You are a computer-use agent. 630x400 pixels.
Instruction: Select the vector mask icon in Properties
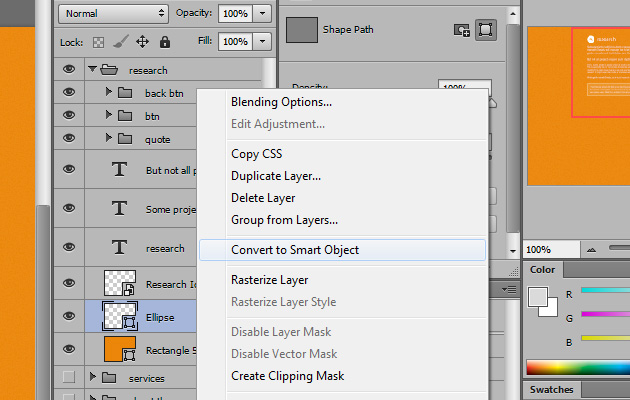pyautogui.click(x=488, y=30)
